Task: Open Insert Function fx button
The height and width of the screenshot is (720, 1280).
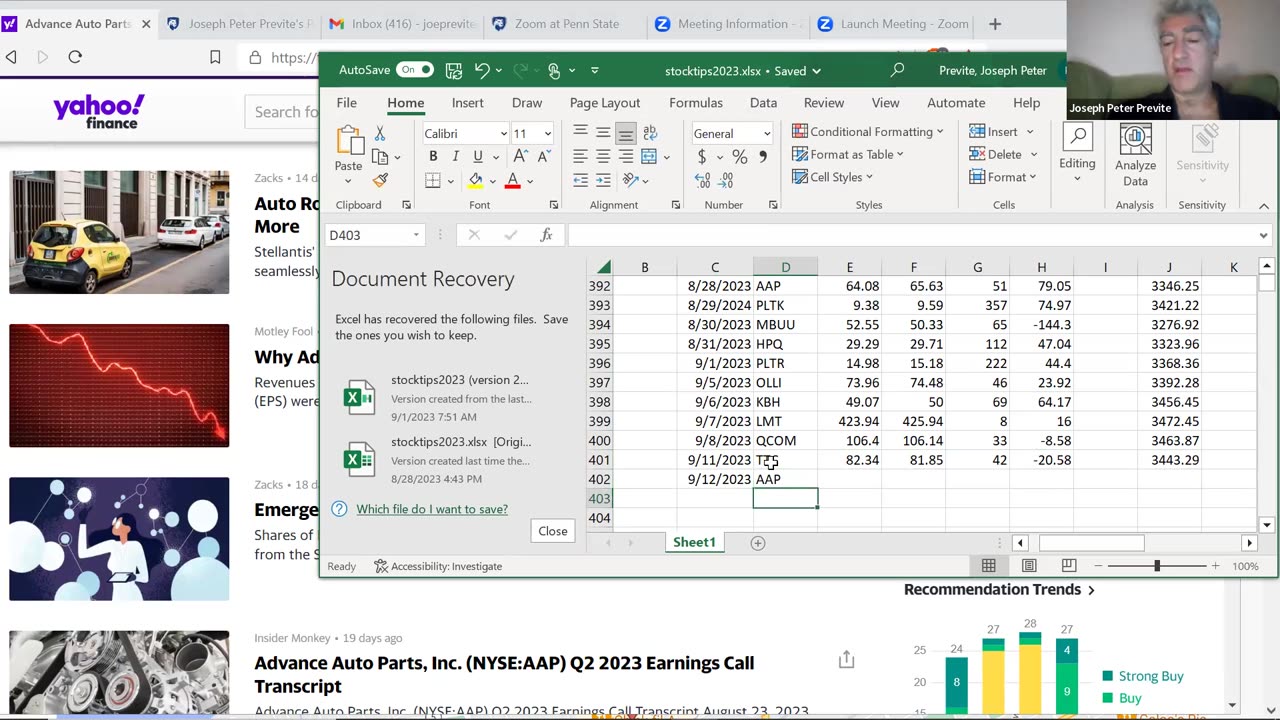Action: [546, 235]
